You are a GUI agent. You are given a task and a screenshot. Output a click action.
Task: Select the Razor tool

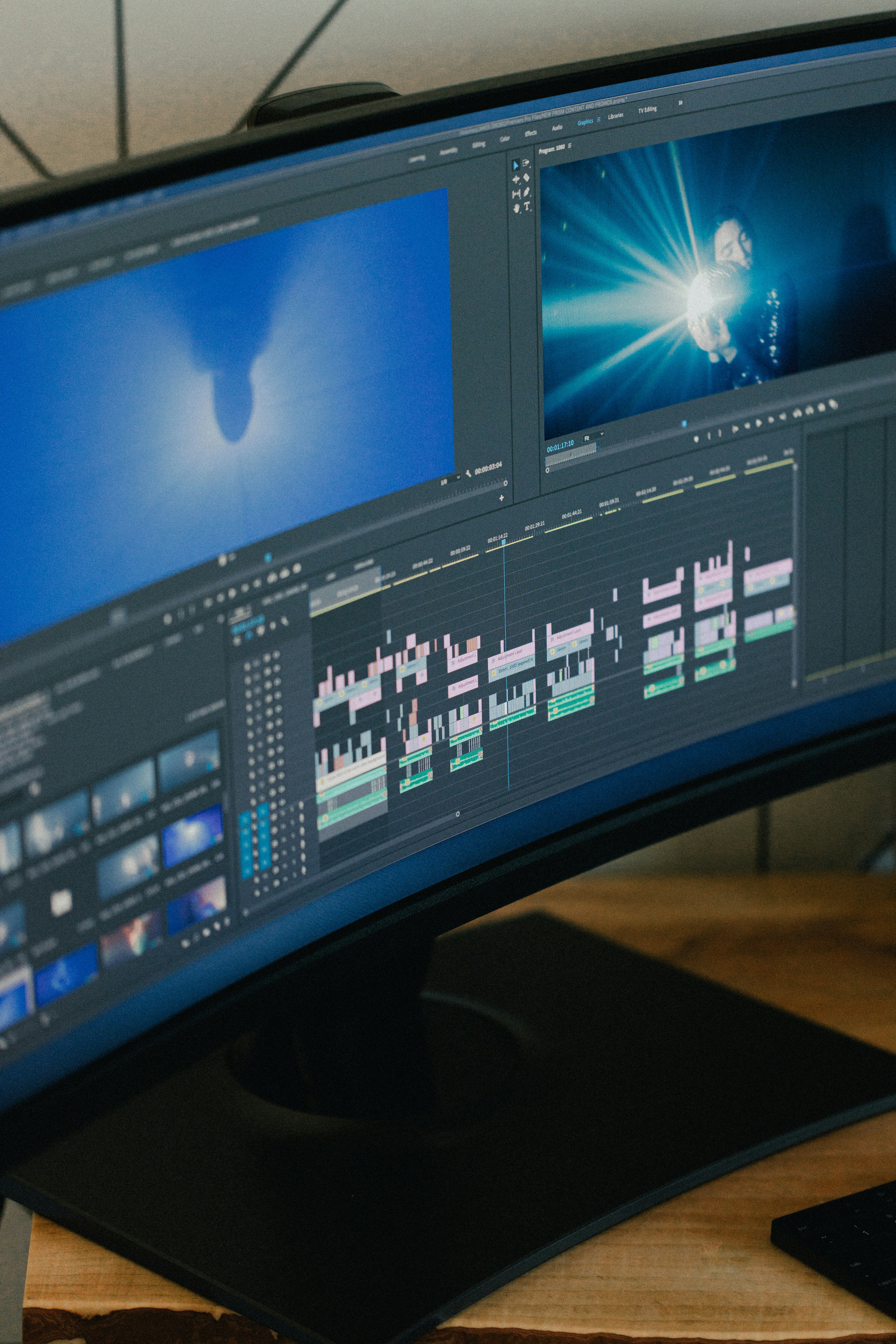click(x=526, y=177)
